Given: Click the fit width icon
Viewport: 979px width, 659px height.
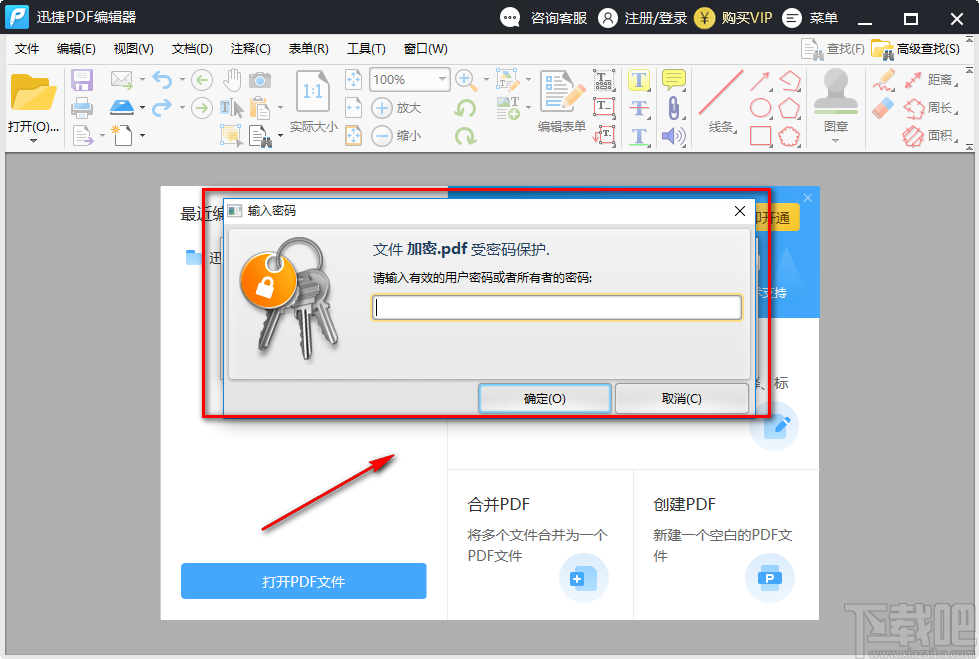Looking at the screenshot, I should tap(353, 107).
